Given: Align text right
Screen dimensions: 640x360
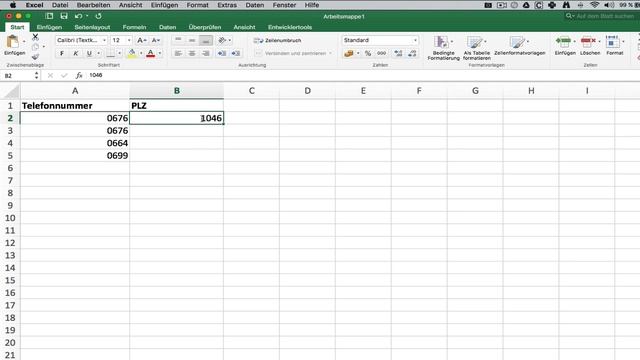Looking at the screenshot, I should (x=206, y=53).
